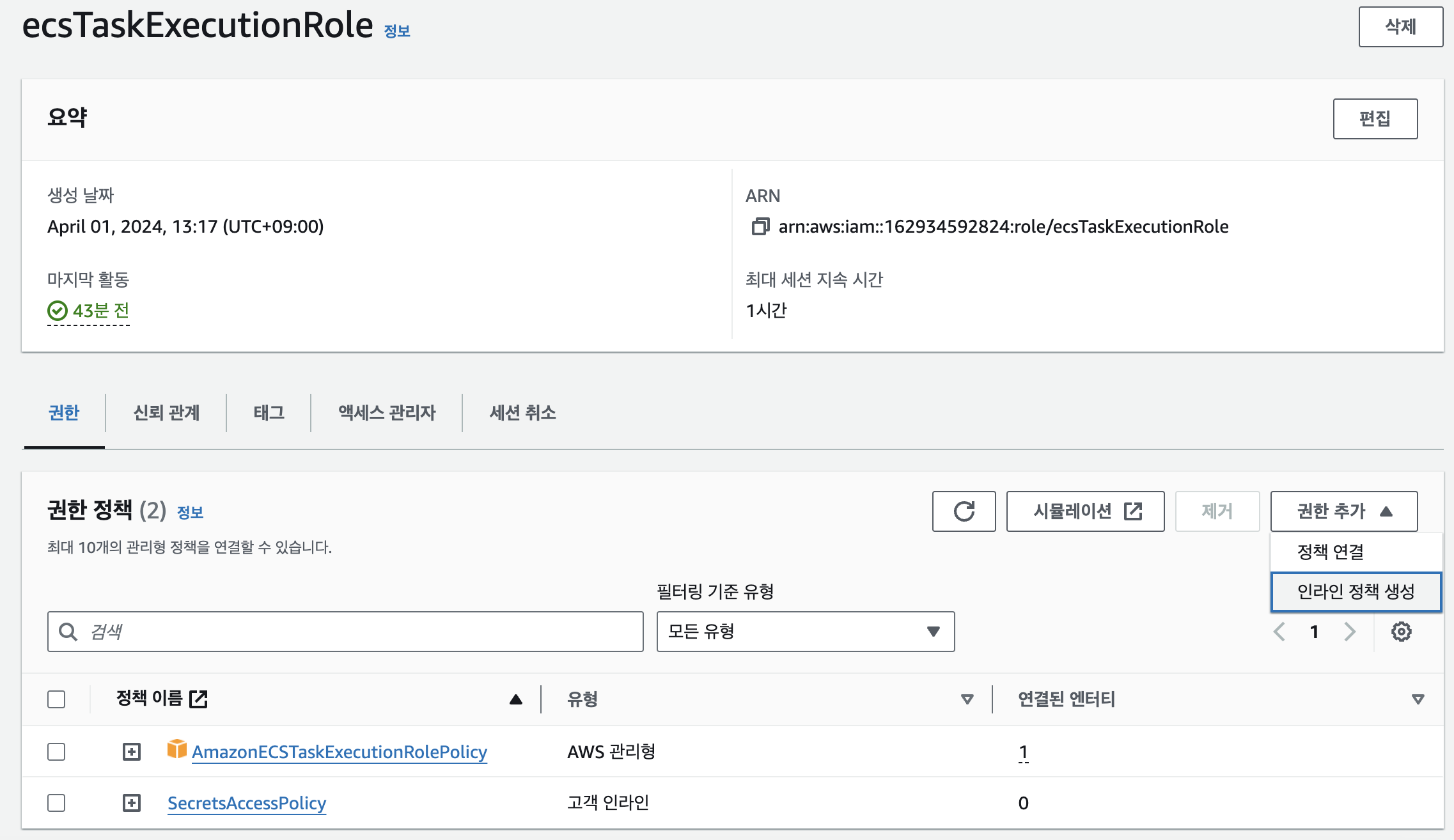Switch to the 신뢰 관계 tab

click(x=166, y=413)
